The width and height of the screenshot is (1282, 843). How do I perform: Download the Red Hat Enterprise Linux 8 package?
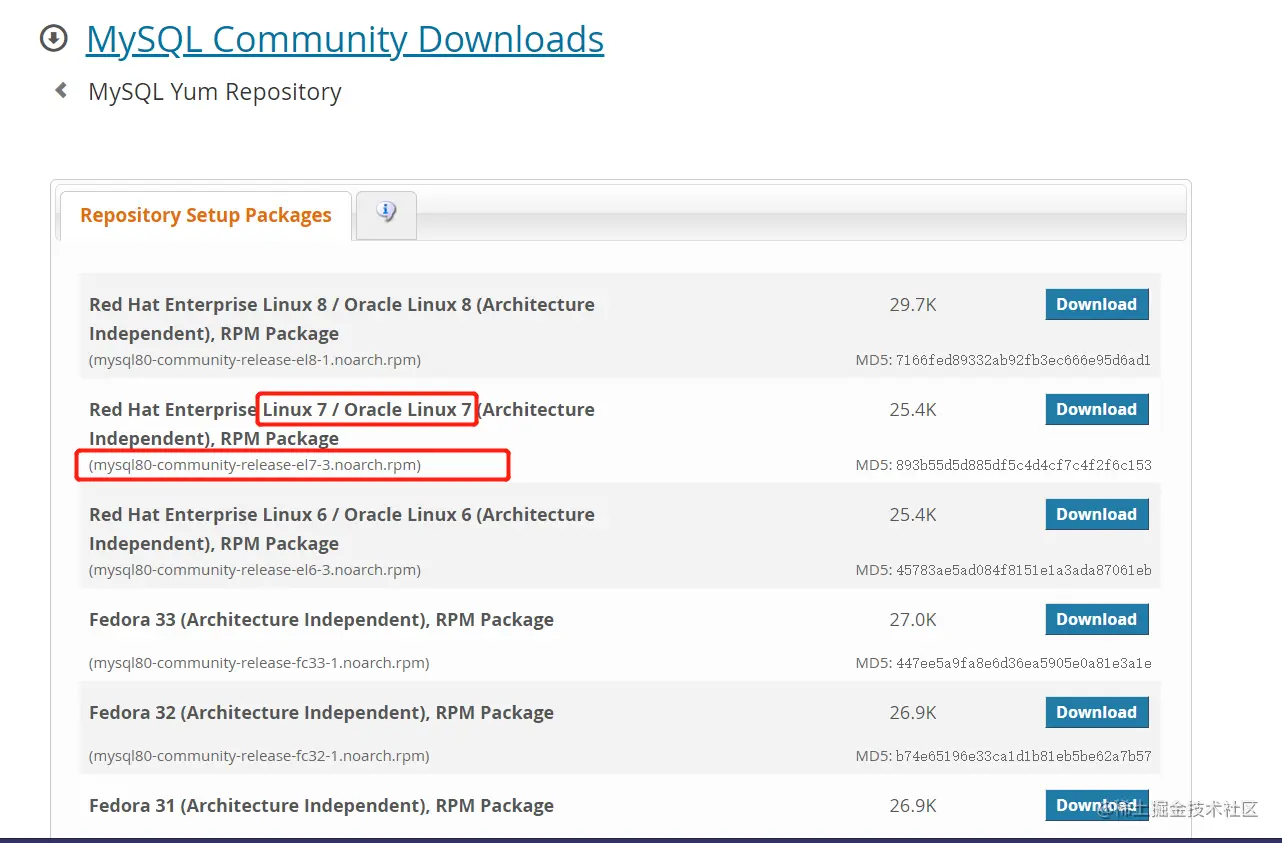click(x=1097, y=304)
